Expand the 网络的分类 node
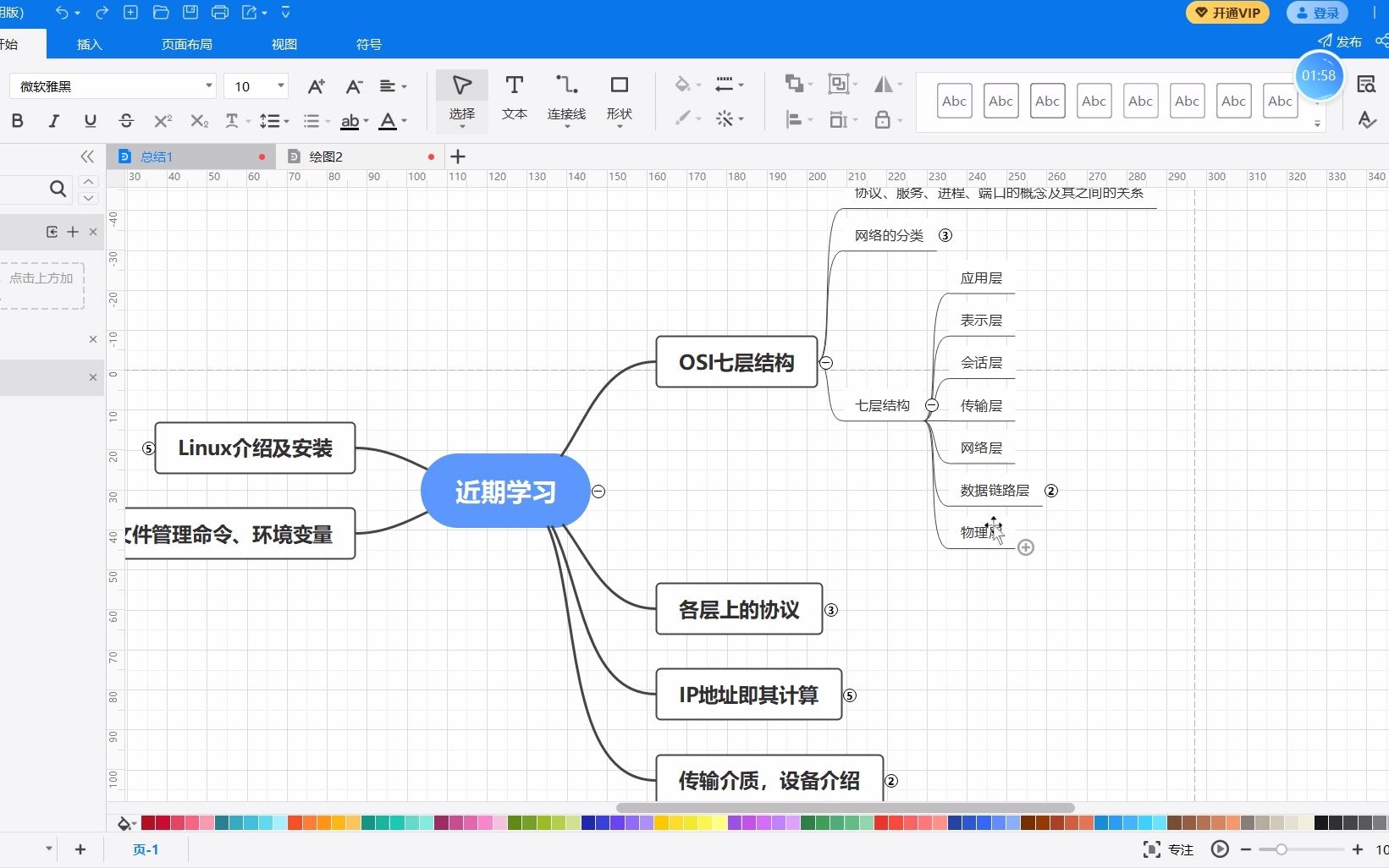Viewport: 1389px width, 868px height. coord(945,236)
